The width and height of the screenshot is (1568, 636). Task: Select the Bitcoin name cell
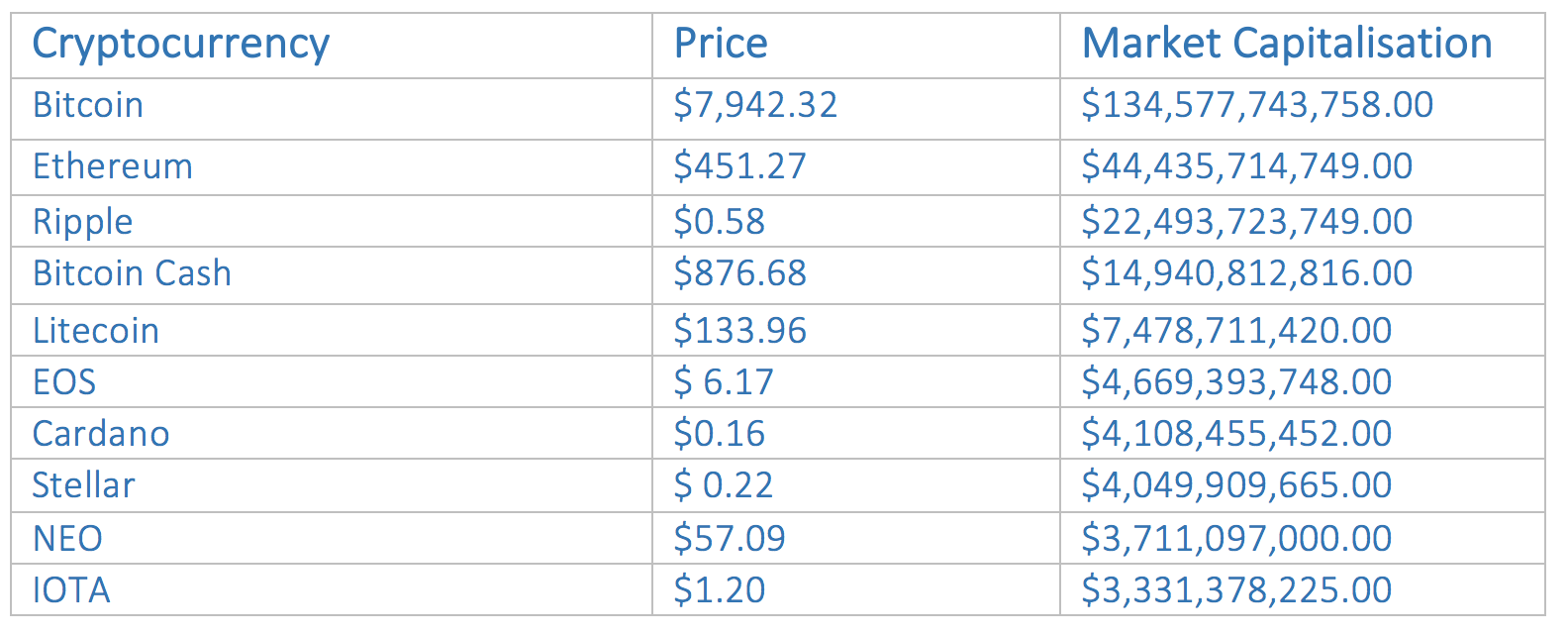tap(88, 105)
